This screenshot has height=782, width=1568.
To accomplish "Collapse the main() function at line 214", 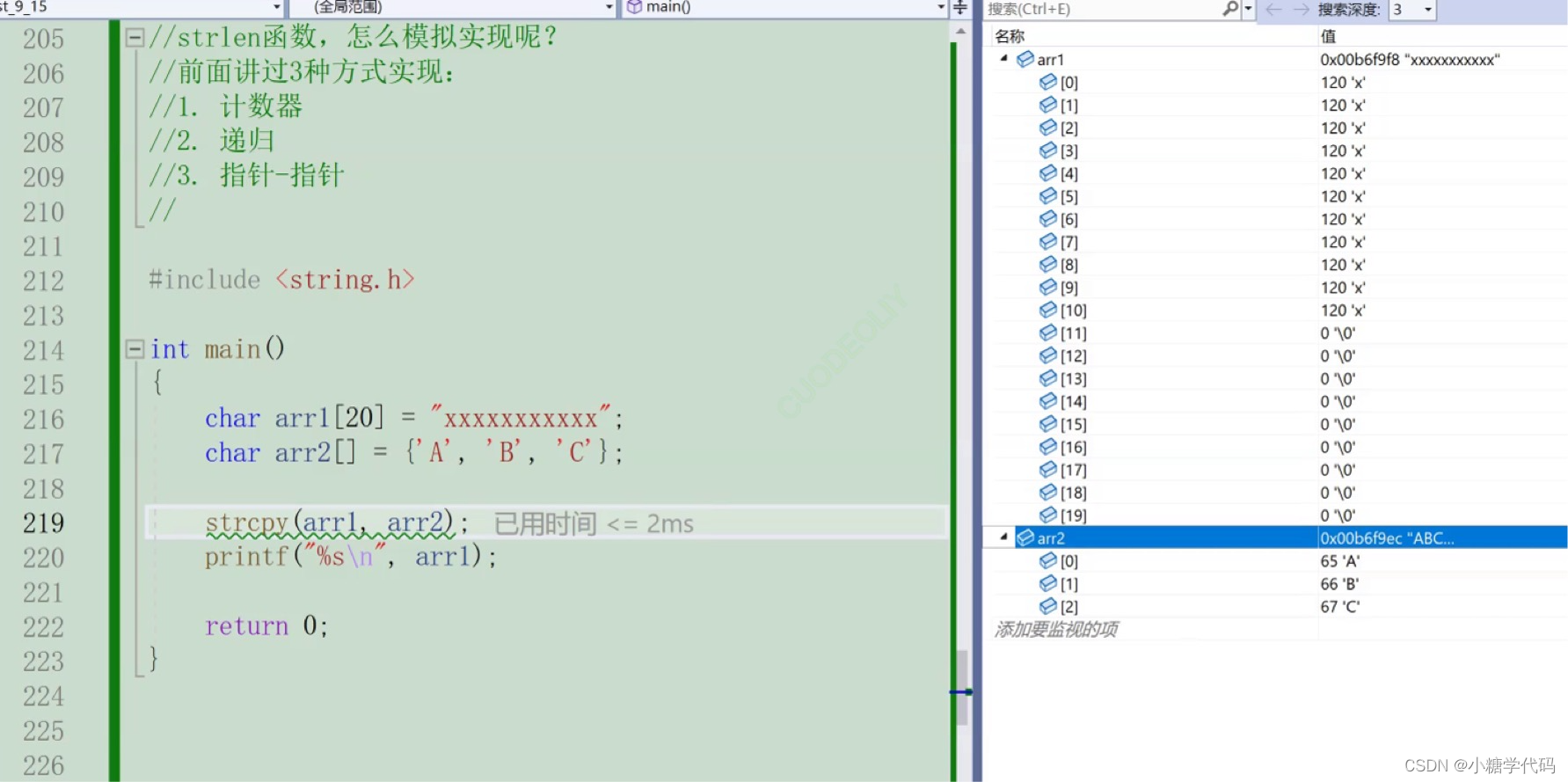I will 135,349.
